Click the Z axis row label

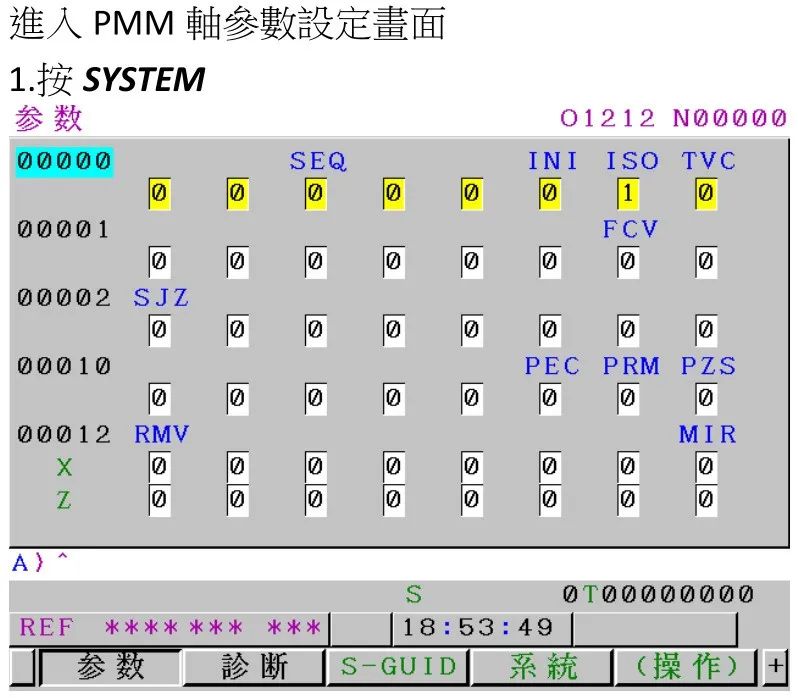(64, 500)
